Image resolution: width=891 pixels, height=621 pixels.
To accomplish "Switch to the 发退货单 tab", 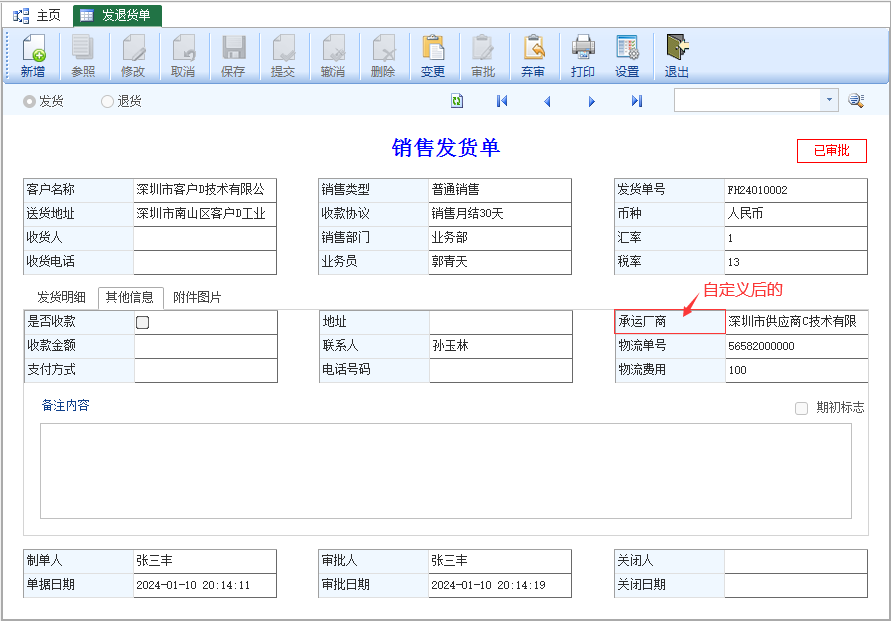I will [118, 16].
